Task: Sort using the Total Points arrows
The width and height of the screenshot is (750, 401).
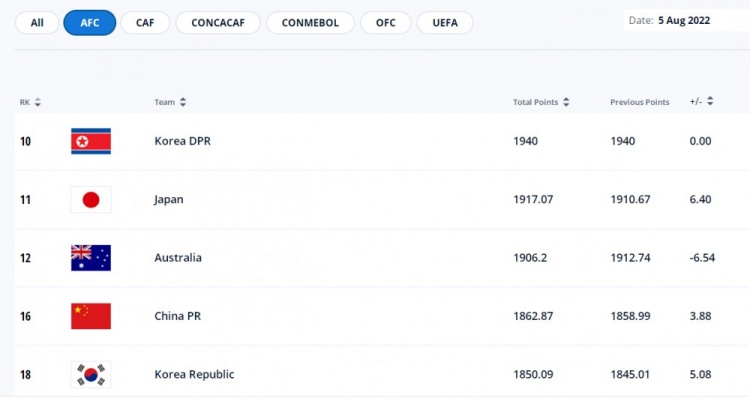Action: click(566, 102)
